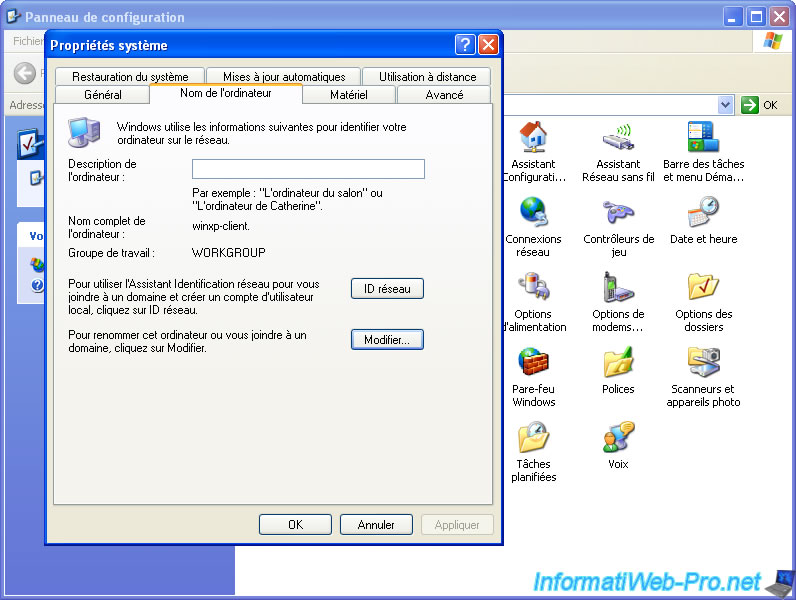Click the winxp-client. computer name text
Screen dimensions: 796x600
[221, 226]
